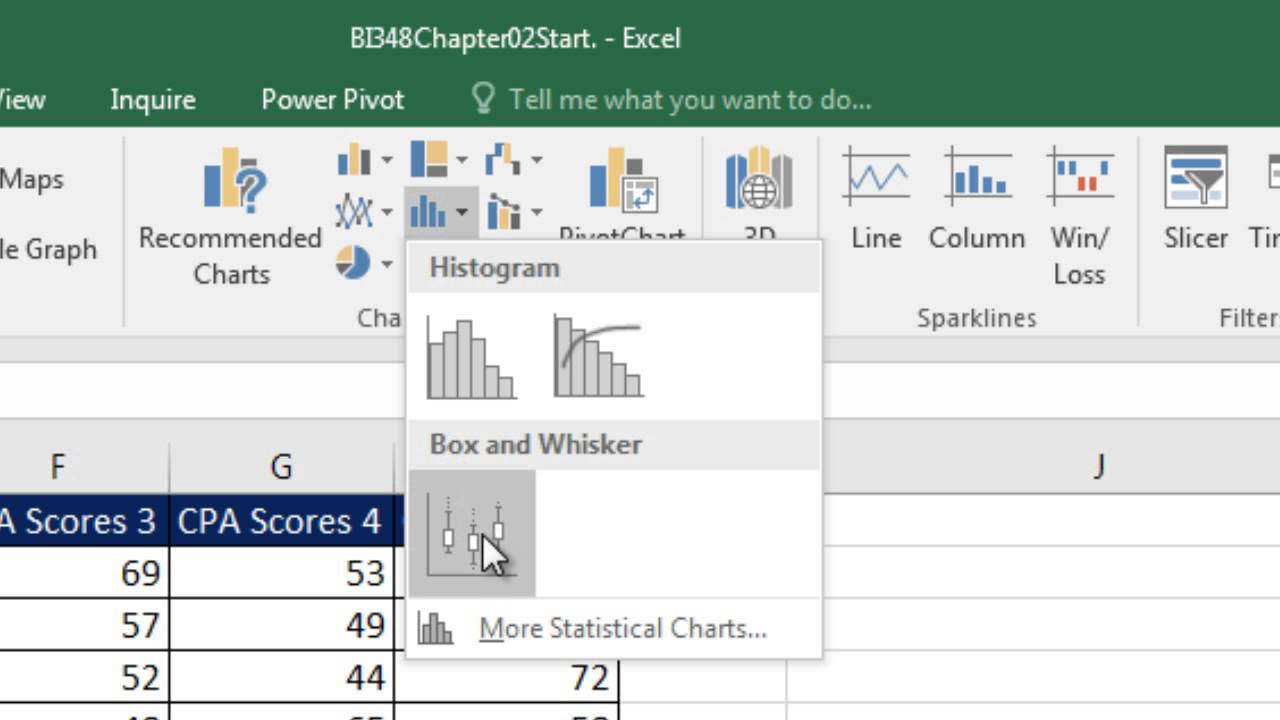
Task: Switch to the Inquire ribbon tab
Action: click(x=153, y=100)
